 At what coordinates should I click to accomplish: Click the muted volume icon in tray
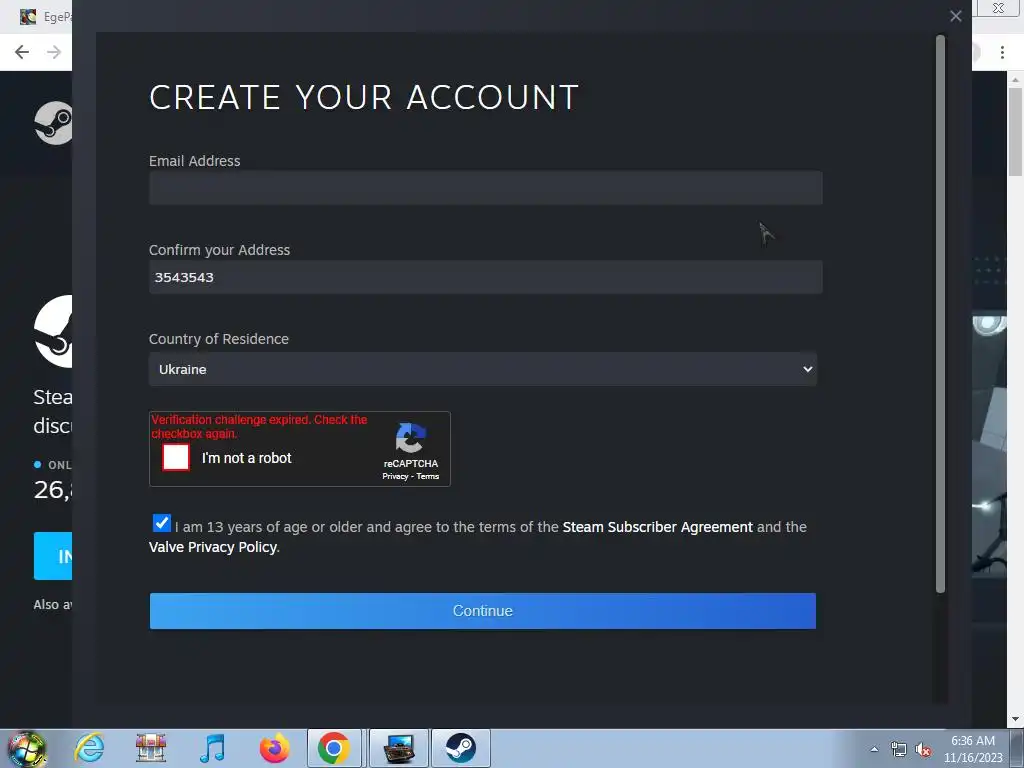(923, 750)
